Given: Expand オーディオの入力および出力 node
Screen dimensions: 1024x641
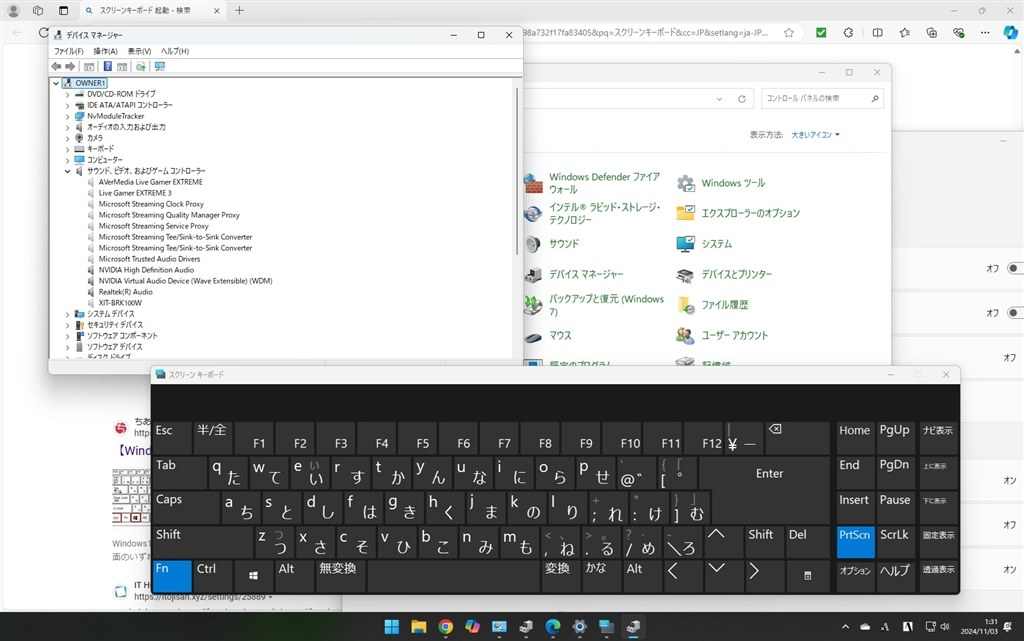Looking at the screenshot, I should pos(67,128).
